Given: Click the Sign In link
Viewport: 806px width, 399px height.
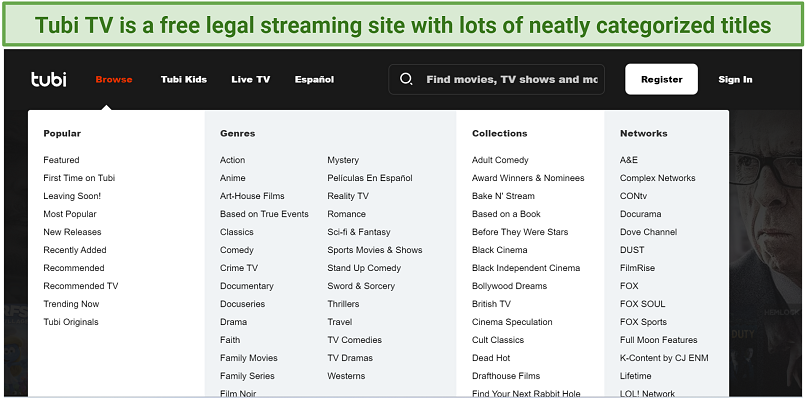Looking at the screenshot, I should point(735,79).
